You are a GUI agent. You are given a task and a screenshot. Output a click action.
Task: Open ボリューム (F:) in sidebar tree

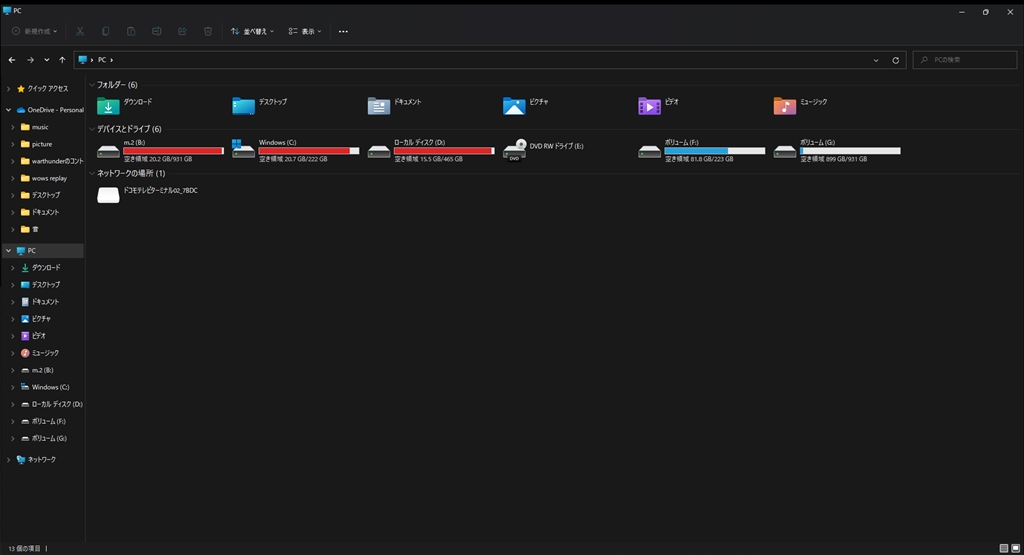(x=43, y=421)
